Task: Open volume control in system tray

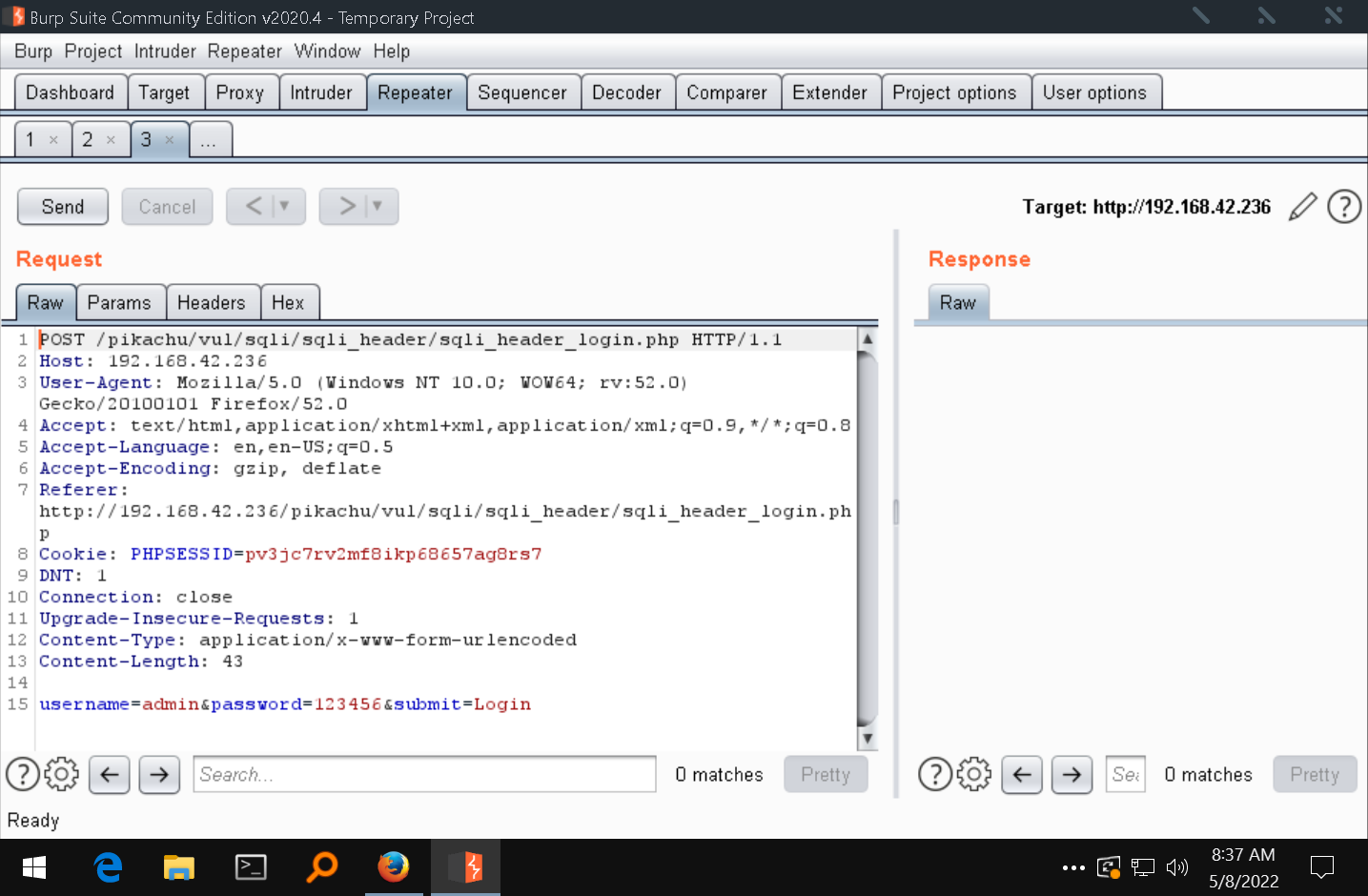Action: pos(1177,867)
